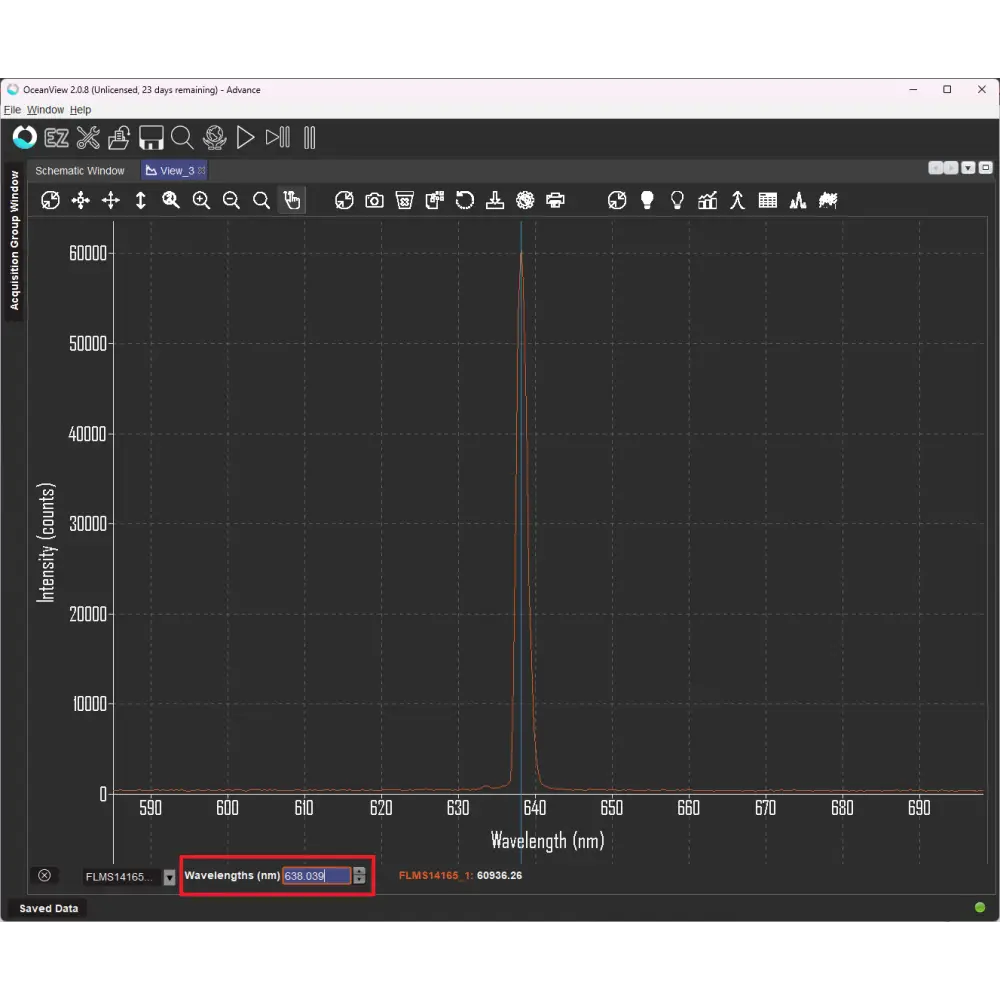Click the spectrum peaks icon

798,200
